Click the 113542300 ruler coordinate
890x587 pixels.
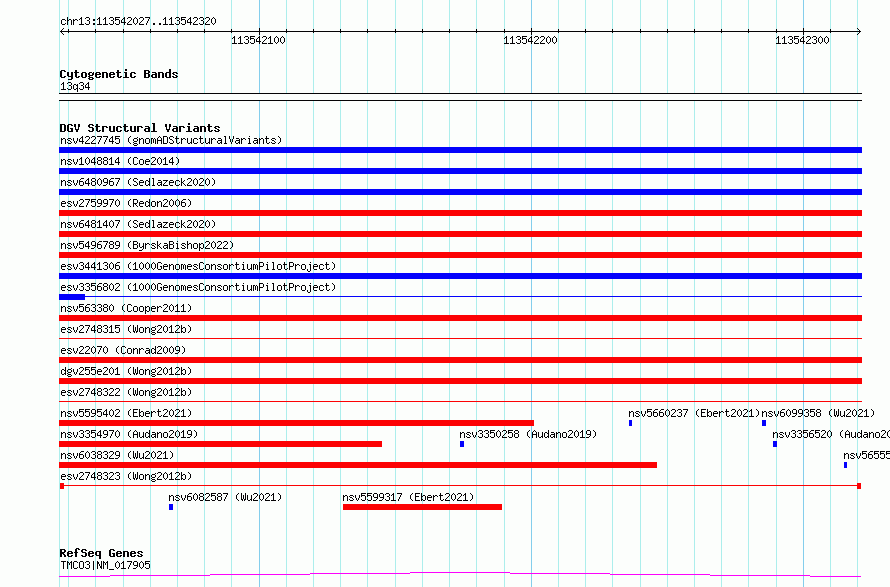click(x=802, y=40)
